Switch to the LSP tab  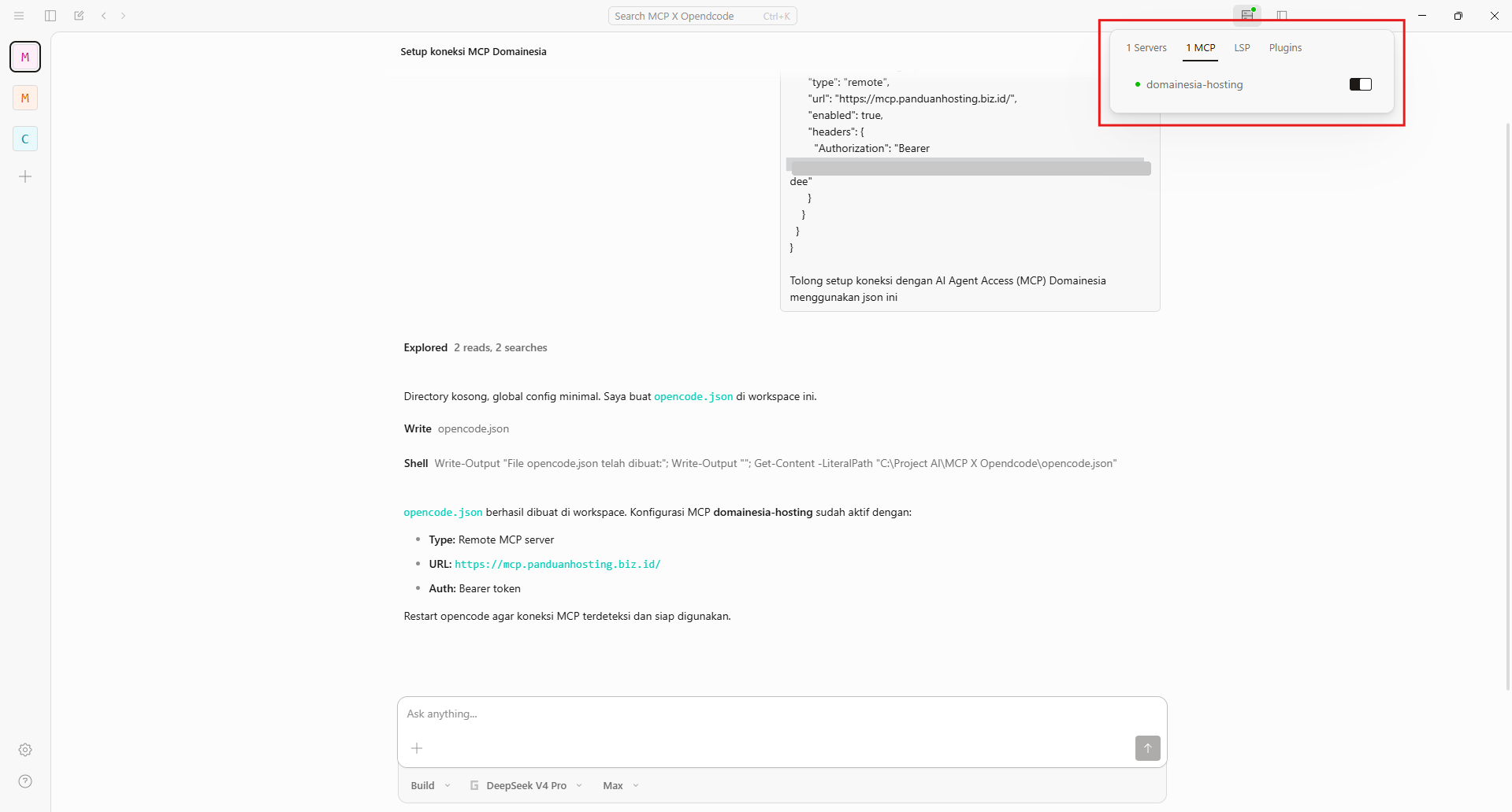click(1242, 48)
